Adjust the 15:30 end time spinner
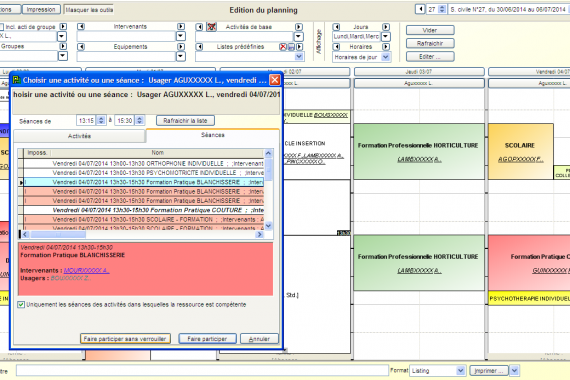The height and width of the screenshot is (380, 570). coord(140,120)
